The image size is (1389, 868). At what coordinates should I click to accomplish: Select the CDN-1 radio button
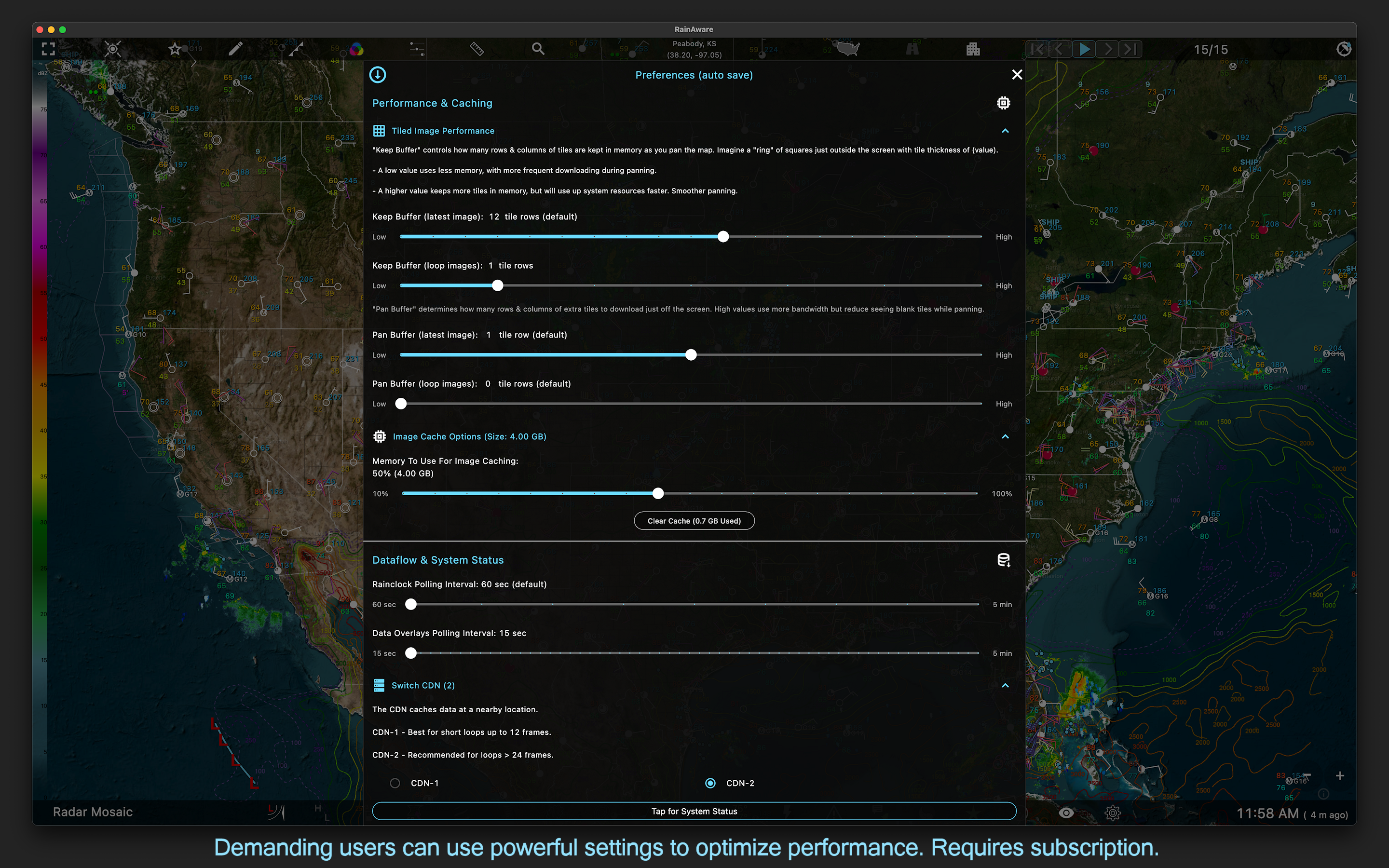(395, 783)
